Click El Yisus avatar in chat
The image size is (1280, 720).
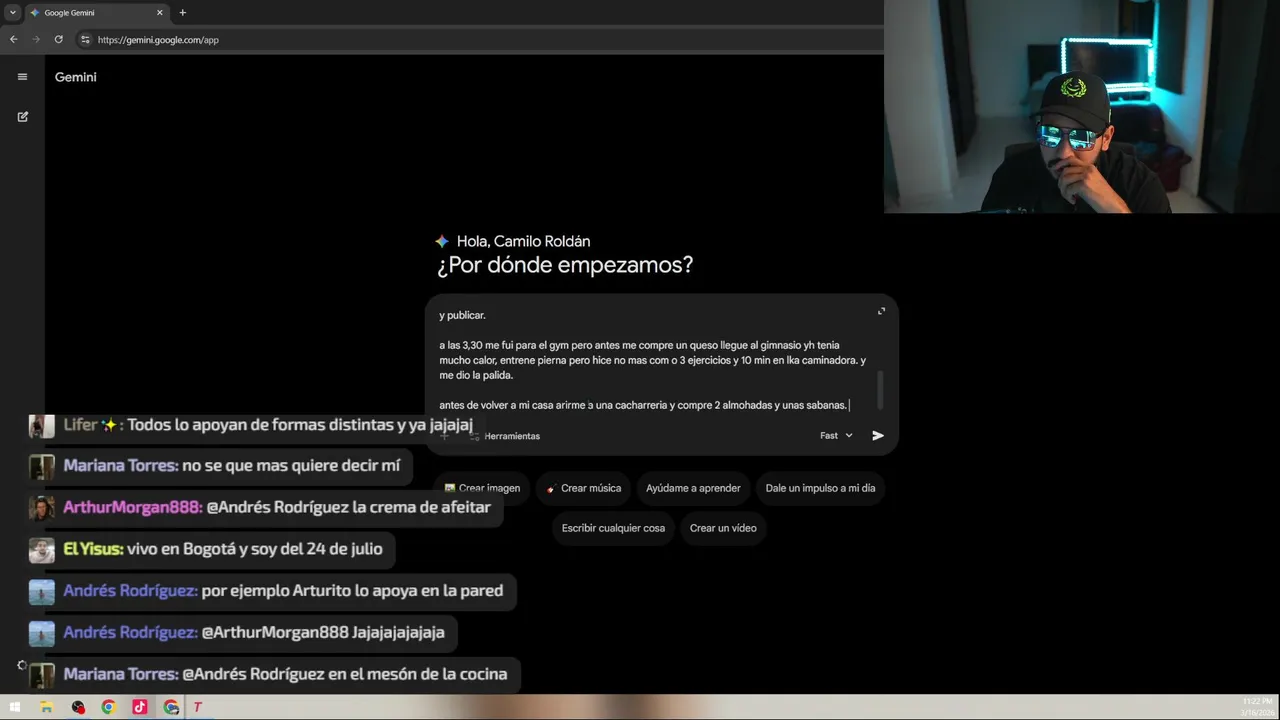[41, 550]
